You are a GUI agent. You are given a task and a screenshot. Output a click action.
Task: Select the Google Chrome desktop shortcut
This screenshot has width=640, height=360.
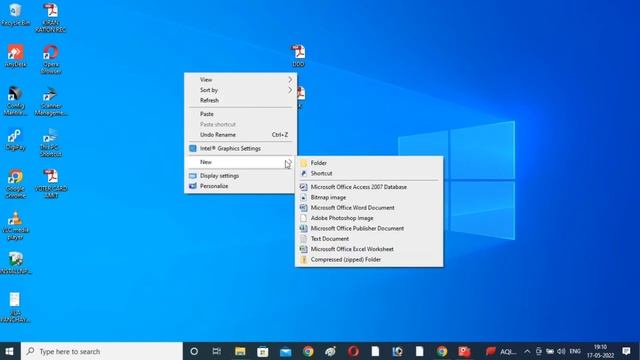tap(16, 184)
